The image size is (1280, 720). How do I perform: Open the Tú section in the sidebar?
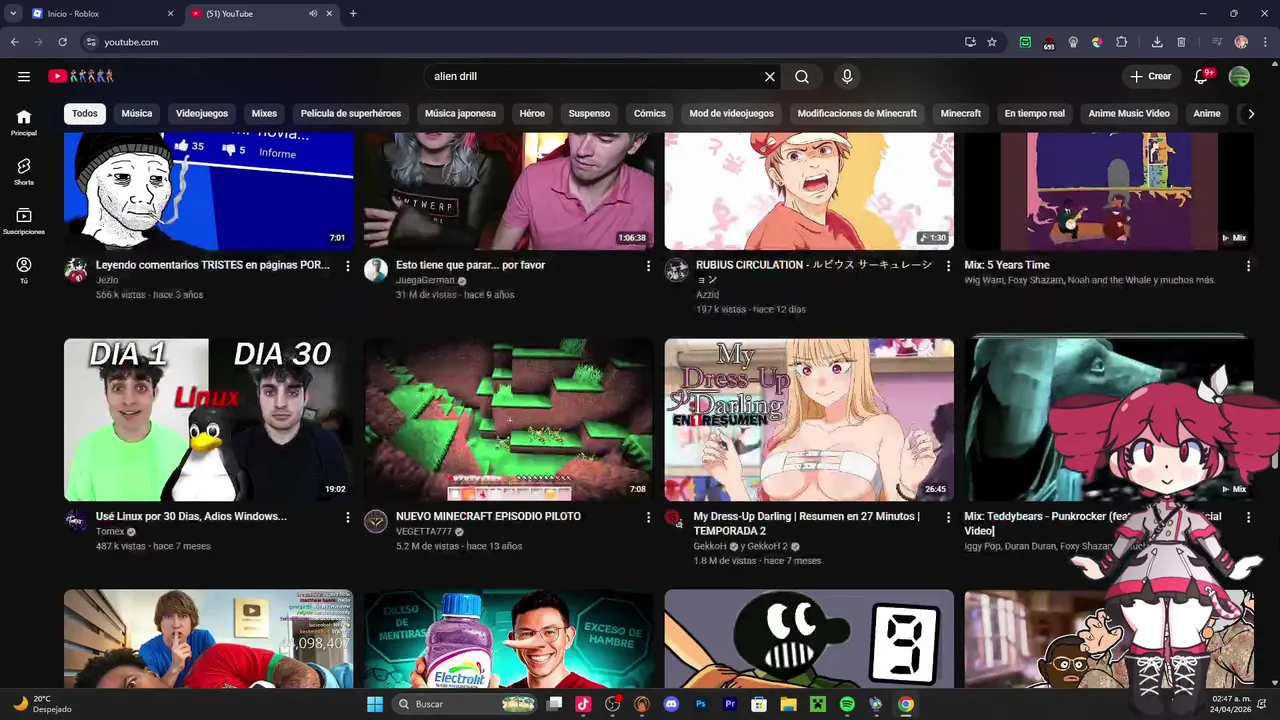point(24,270)
